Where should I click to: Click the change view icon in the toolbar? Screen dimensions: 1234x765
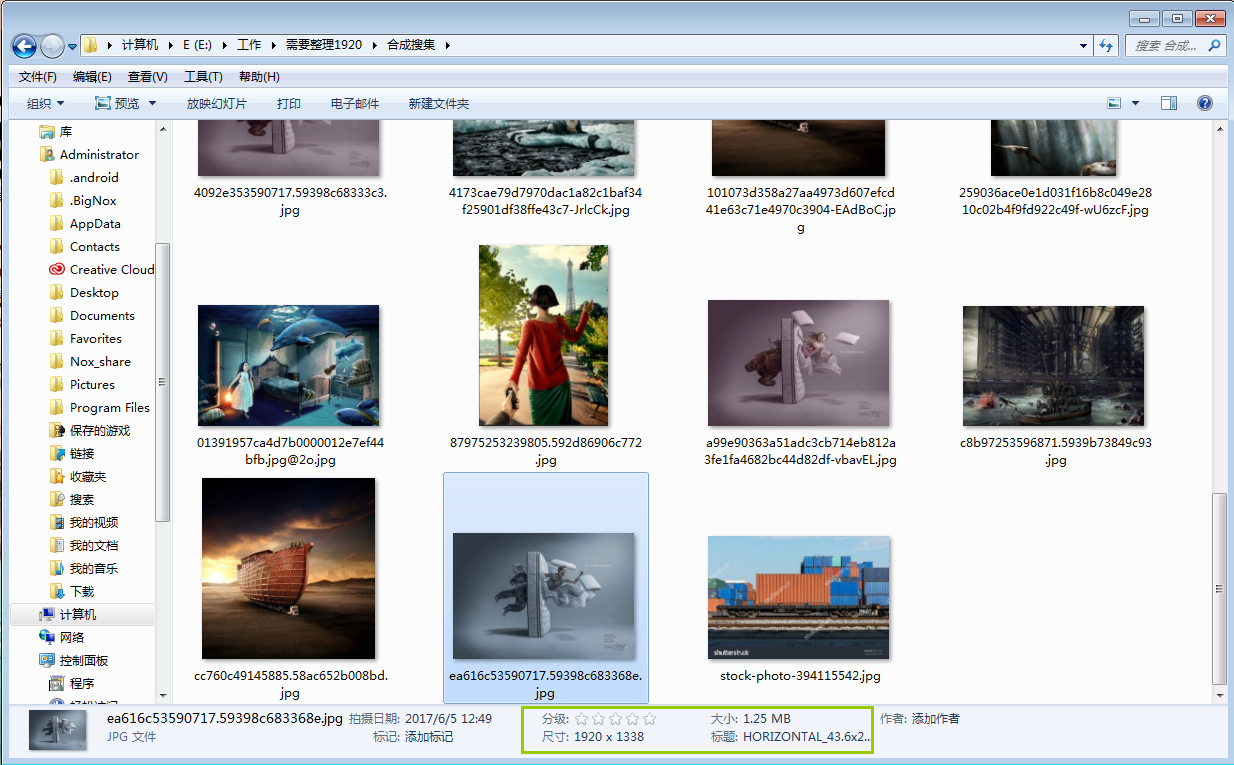coord(1115,103)
